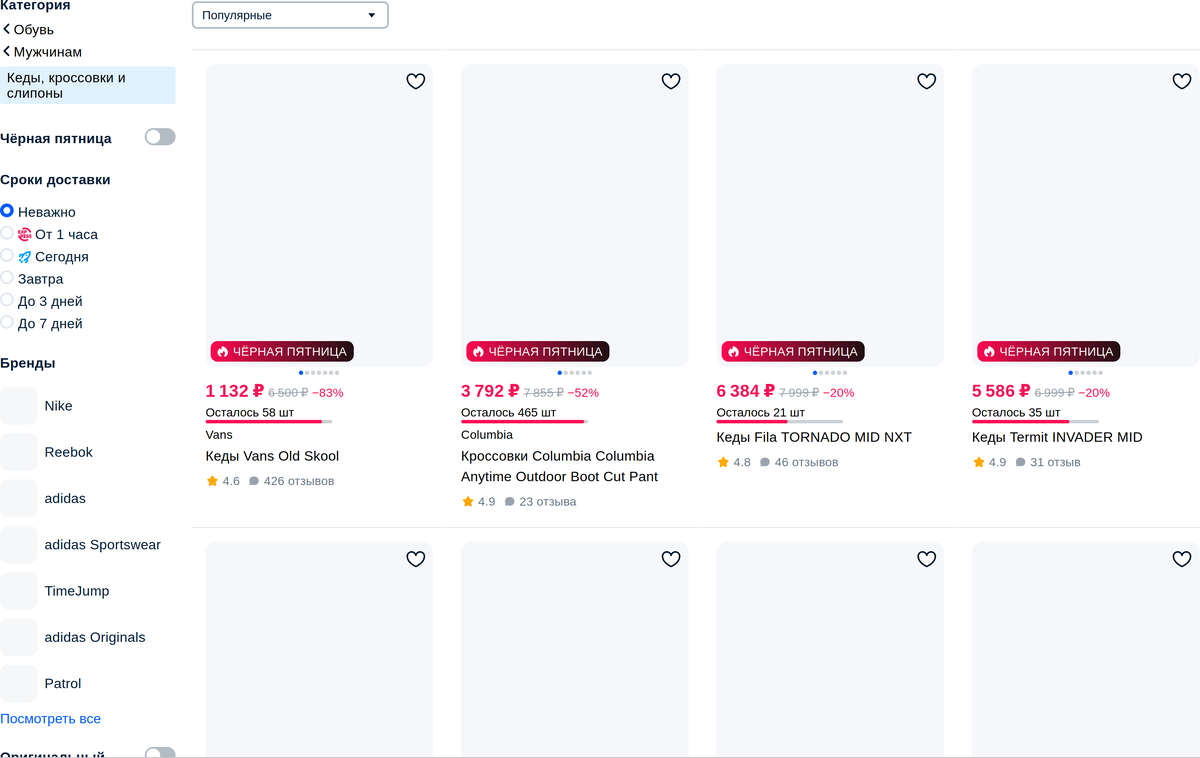This screenshot has height=758, width=1200.
Task: Click adidas brand logo placeholder
Action: pyautogui.click(x=19, y=498)
